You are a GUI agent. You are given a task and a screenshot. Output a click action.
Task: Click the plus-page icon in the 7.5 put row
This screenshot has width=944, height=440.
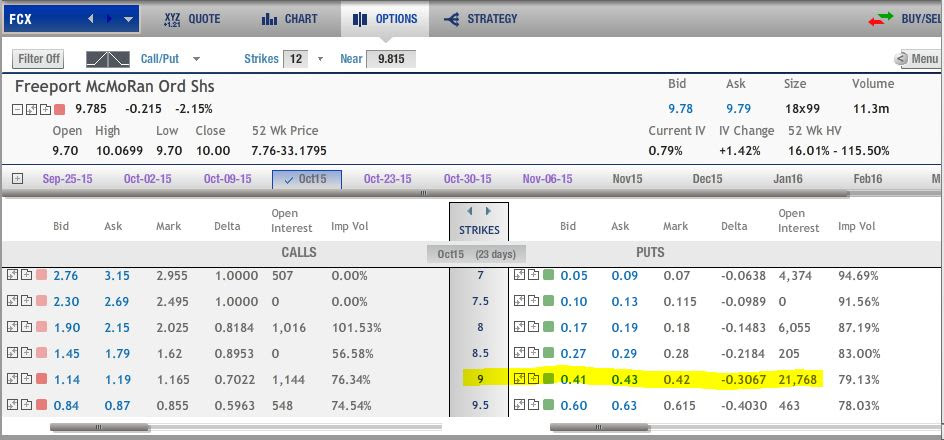(x=533, y=301)
